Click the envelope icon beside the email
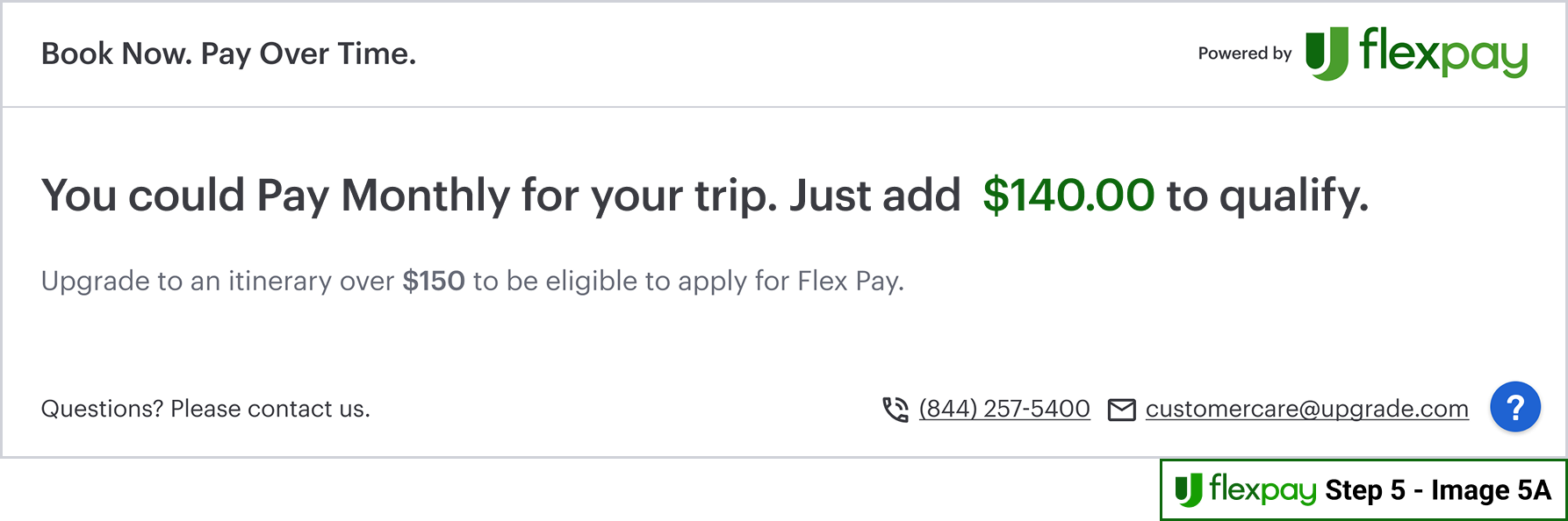Viewport: 1568px width, 521px height. tap(1121, 410)
